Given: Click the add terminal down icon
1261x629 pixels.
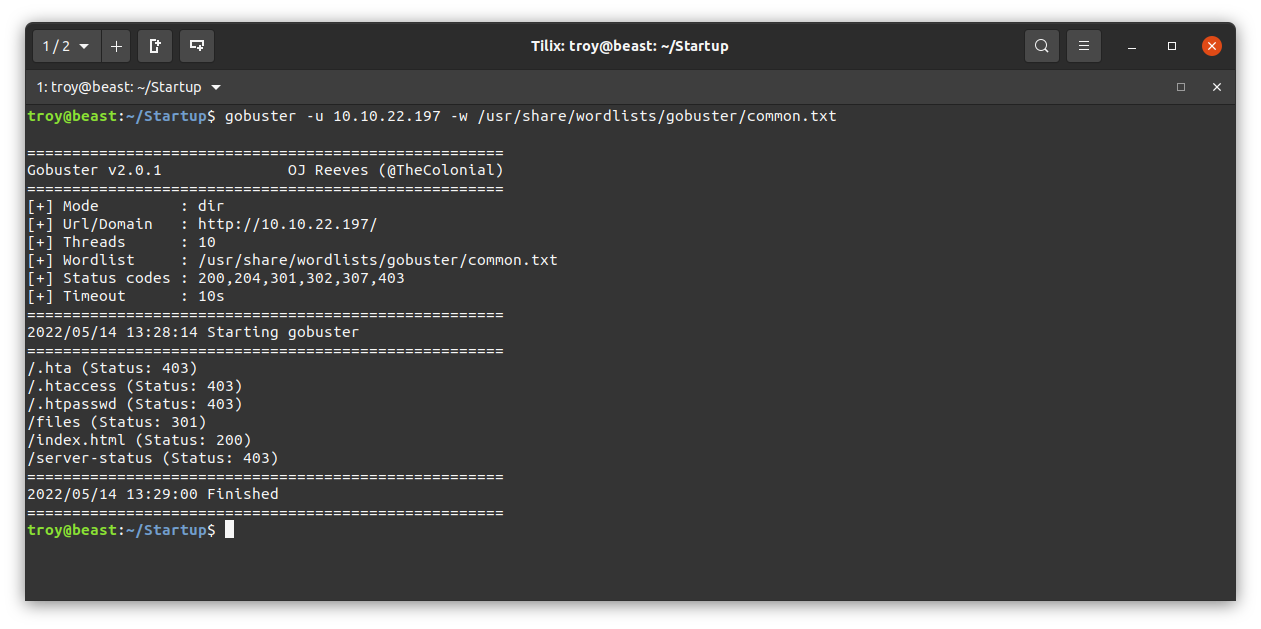Looking at the screenshot, I should [x=197, y=46].
